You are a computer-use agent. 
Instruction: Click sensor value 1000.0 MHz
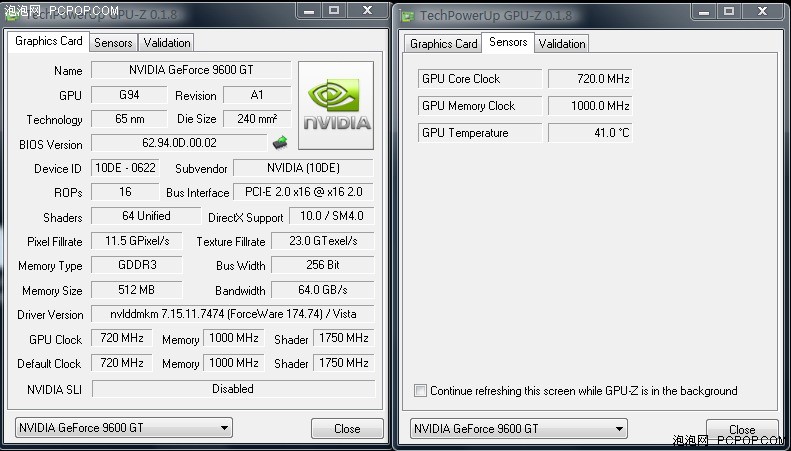[x=590, y=106]
